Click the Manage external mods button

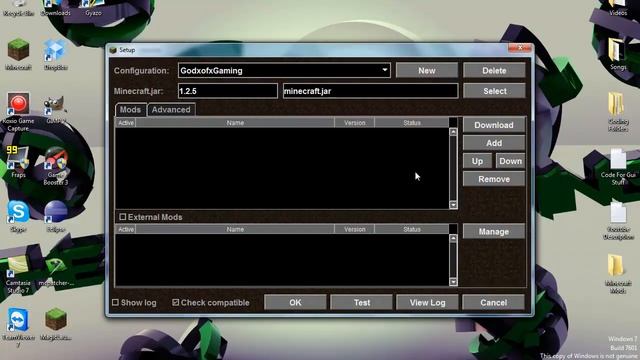[494, 231]
